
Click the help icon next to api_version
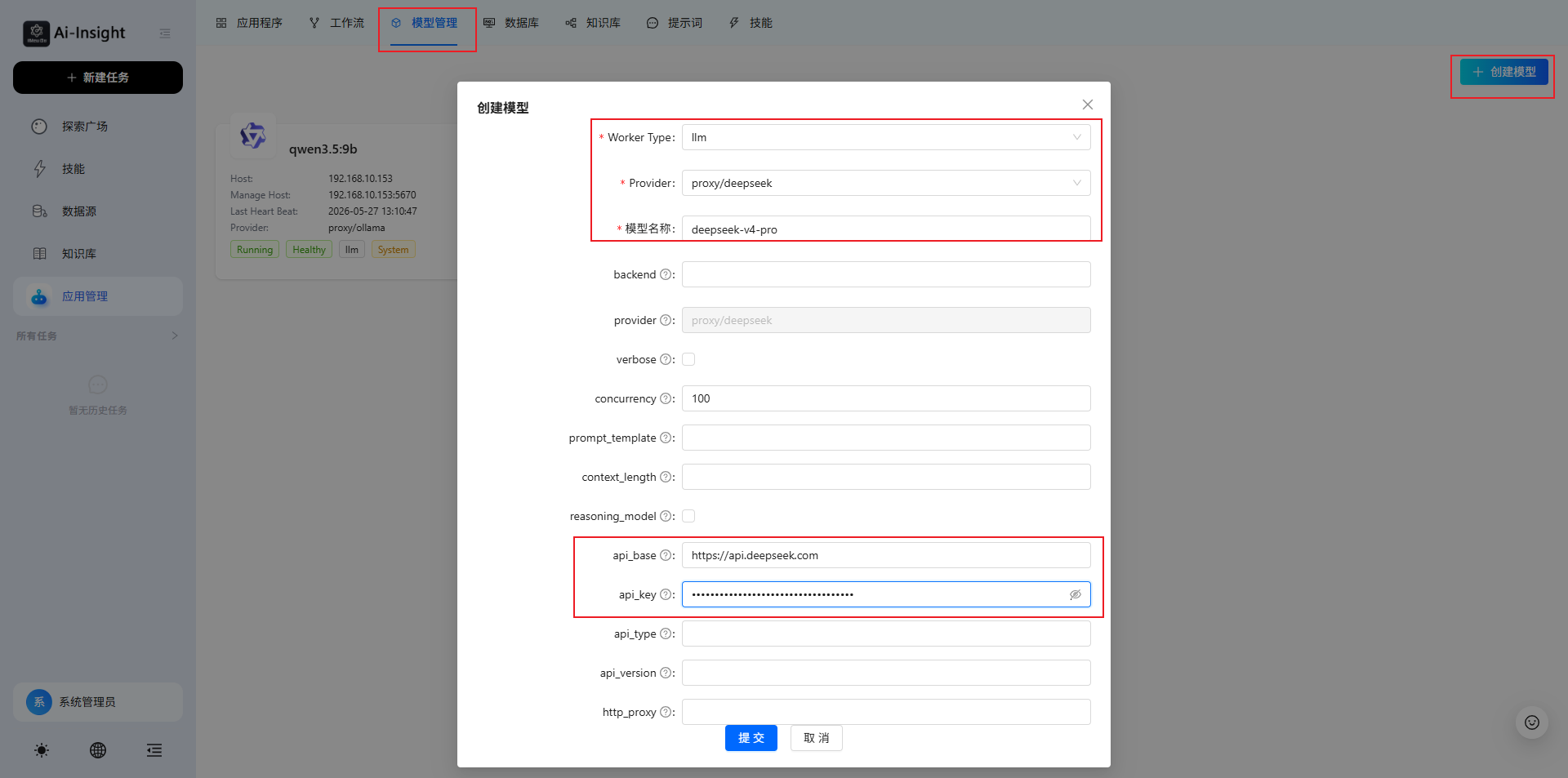666,673
